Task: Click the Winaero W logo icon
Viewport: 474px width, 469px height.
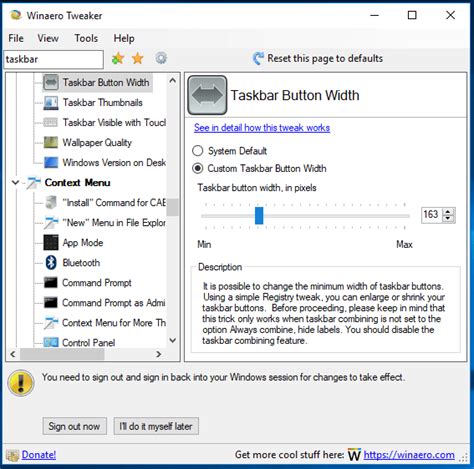Action: [x=354, y=455]
